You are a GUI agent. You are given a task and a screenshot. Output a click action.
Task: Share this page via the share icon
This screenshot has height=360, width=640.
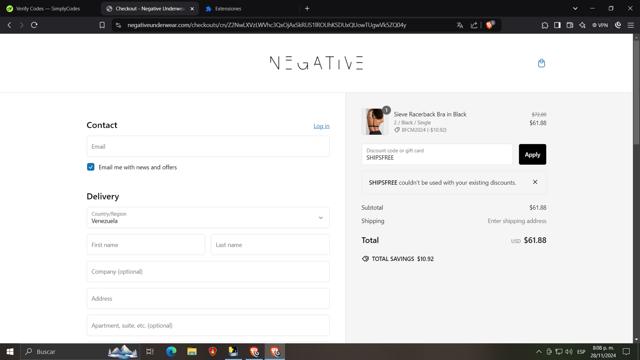(474, 25)
